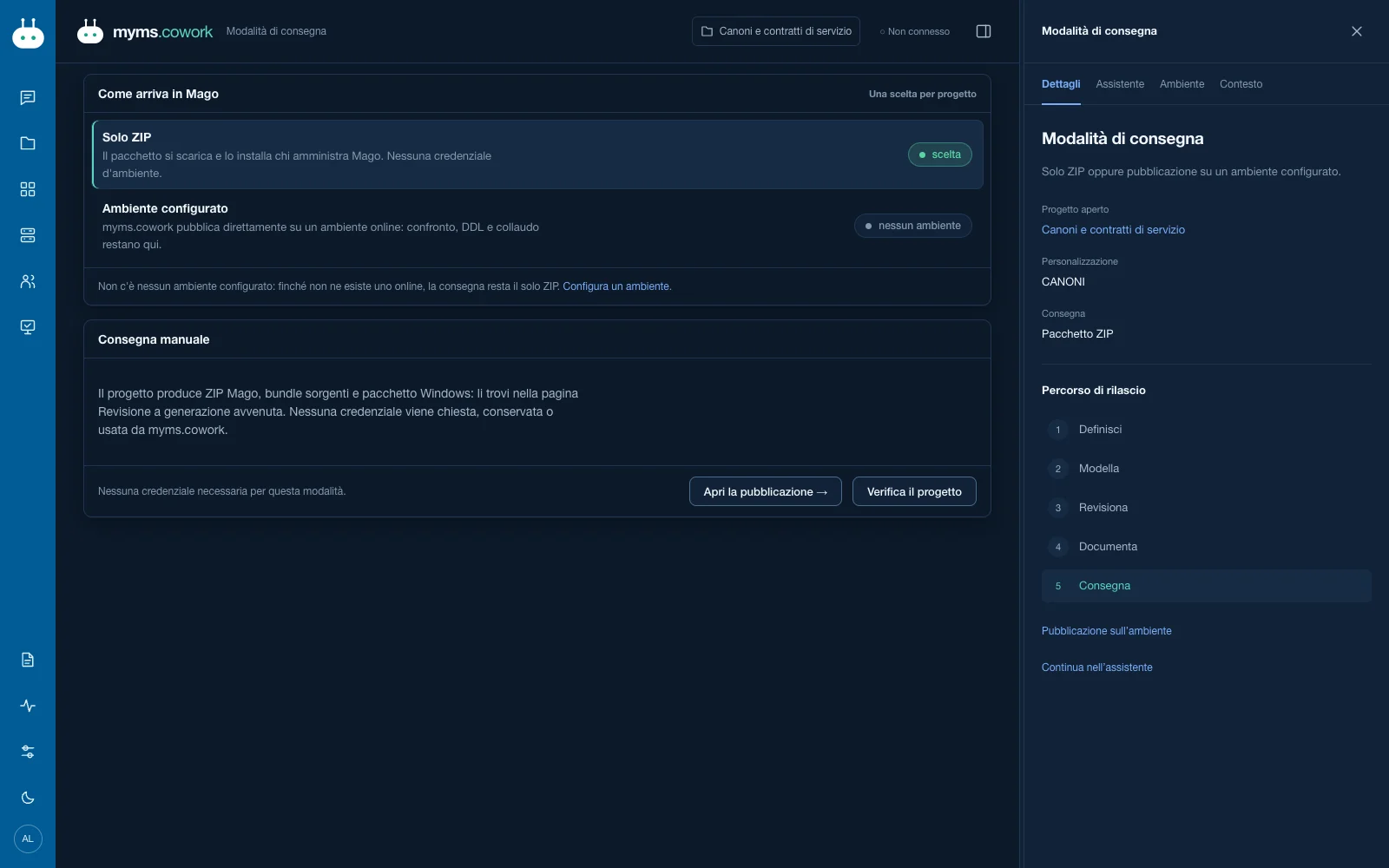
Task: Open the monitor check sidebar icon
Action: click(x=28, y=327)
